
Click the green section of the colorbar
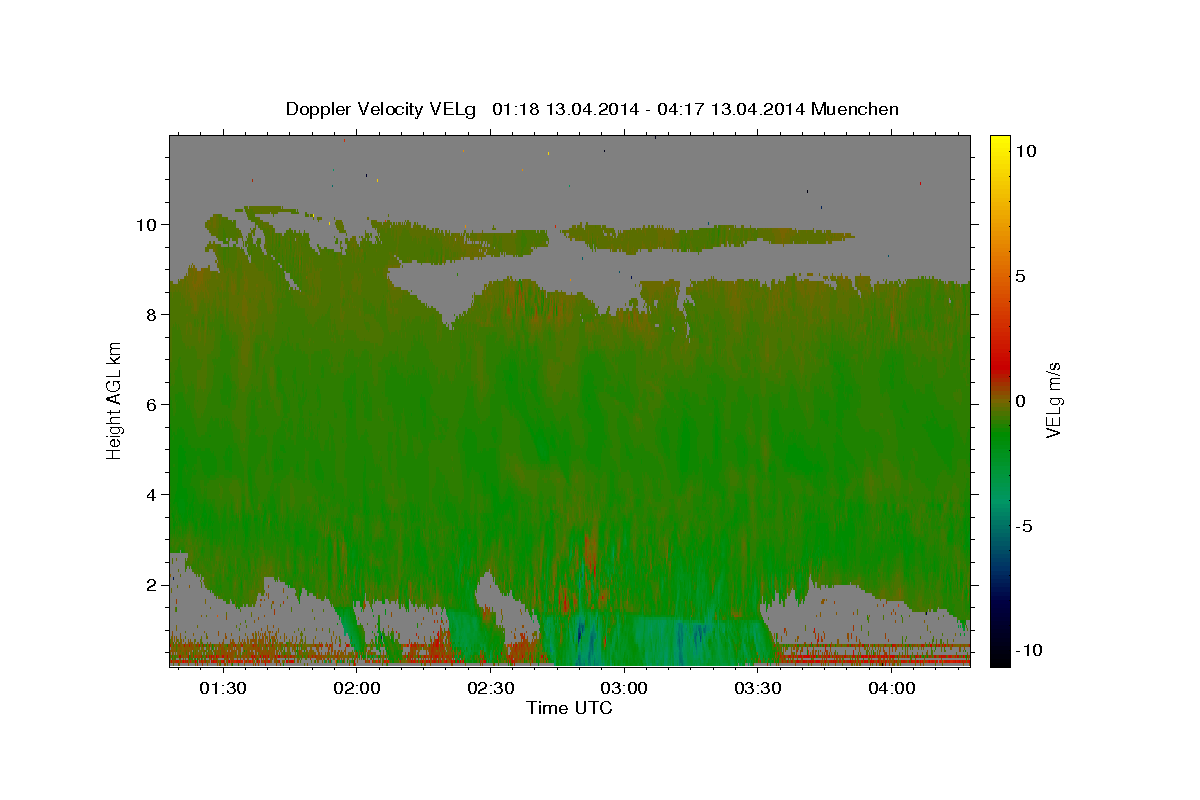pyautogui.click(x=1000, y=440)
